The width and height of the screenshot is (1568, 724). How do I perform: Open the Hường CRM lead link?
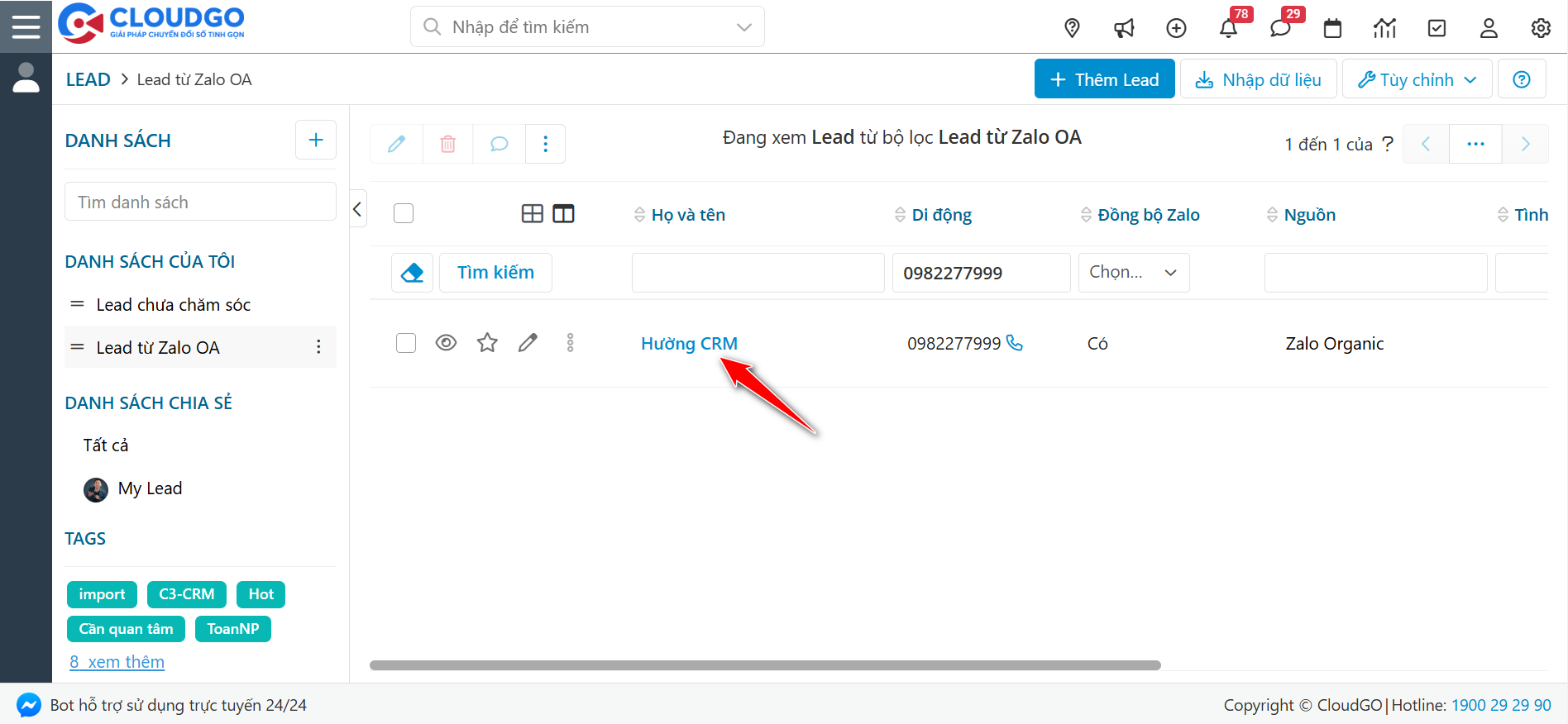689,344
